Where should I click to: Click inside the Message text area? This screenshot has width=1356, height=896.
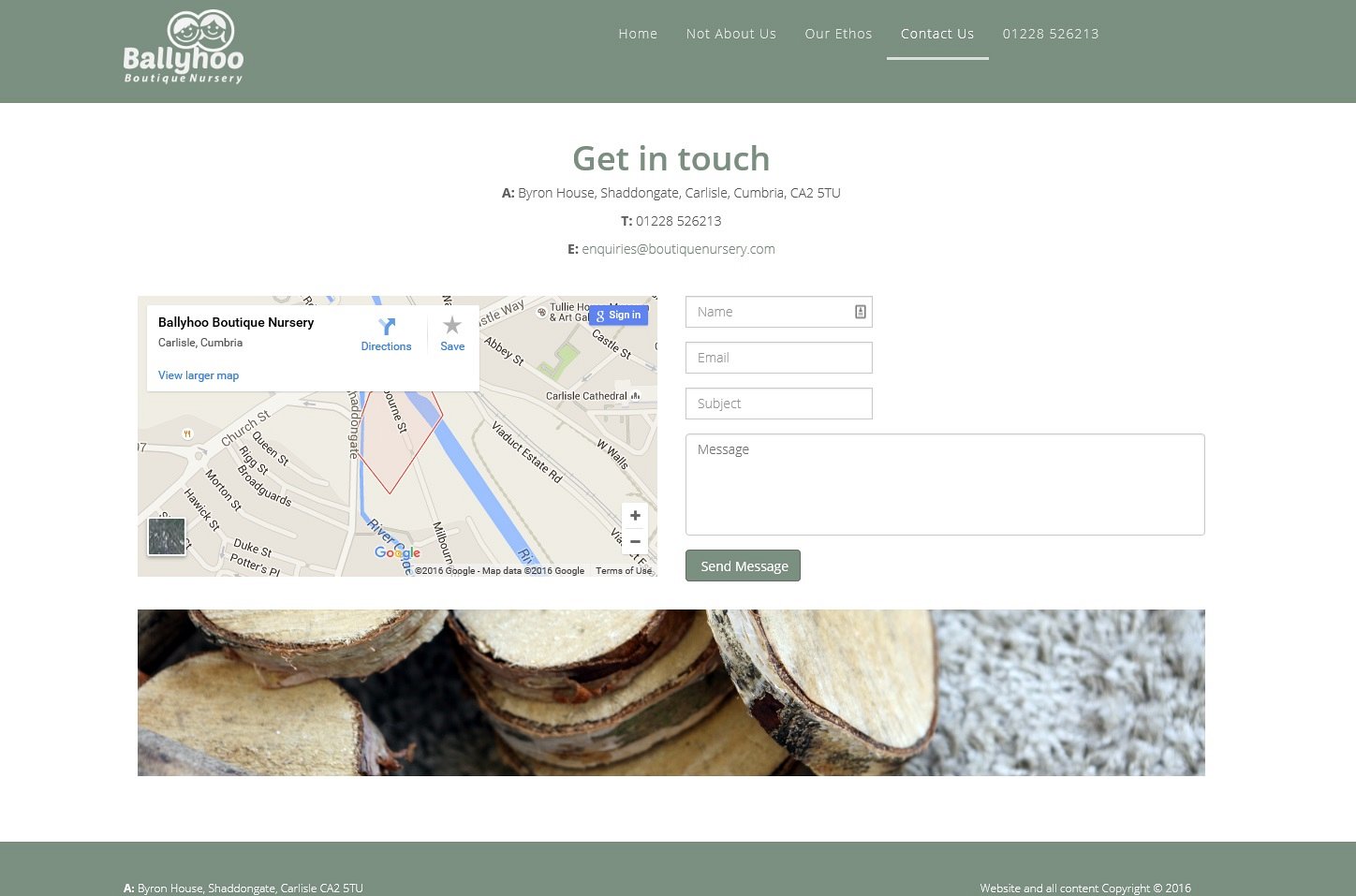coord(944,484)
